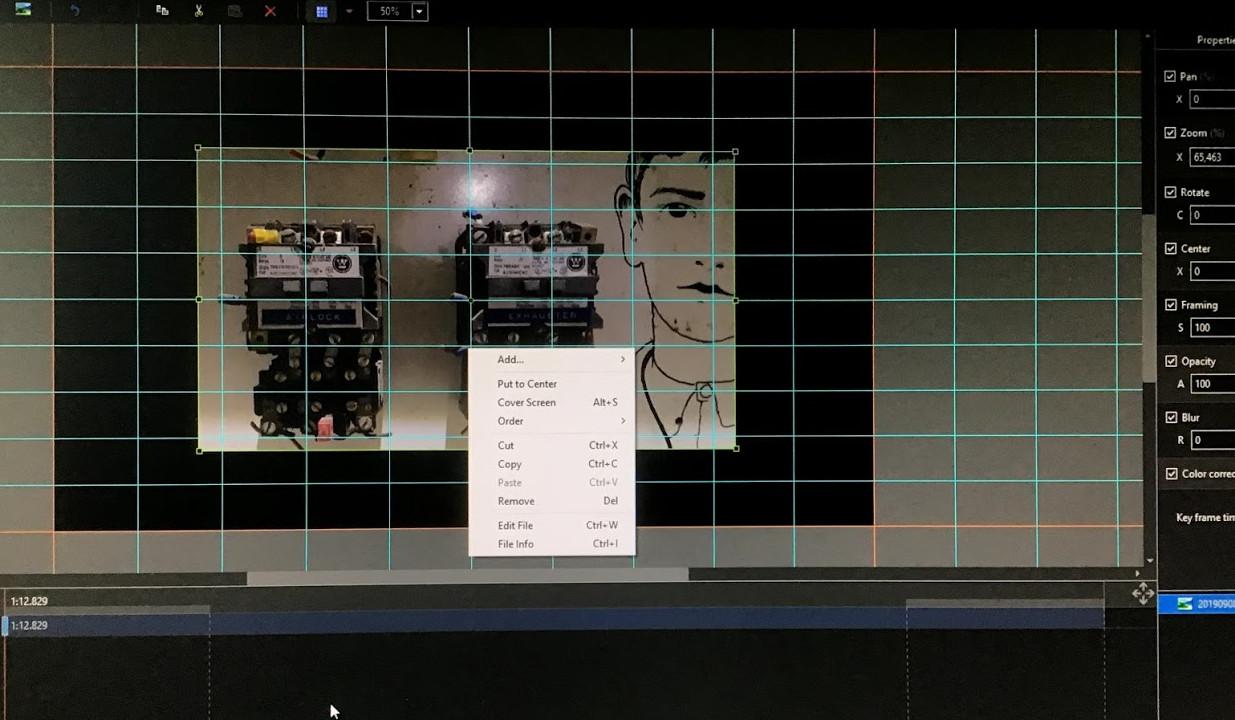The height and width of the screenshot is (720, 1235).
Task: Click the move arrows icon near timeline
Action: 1142,595
